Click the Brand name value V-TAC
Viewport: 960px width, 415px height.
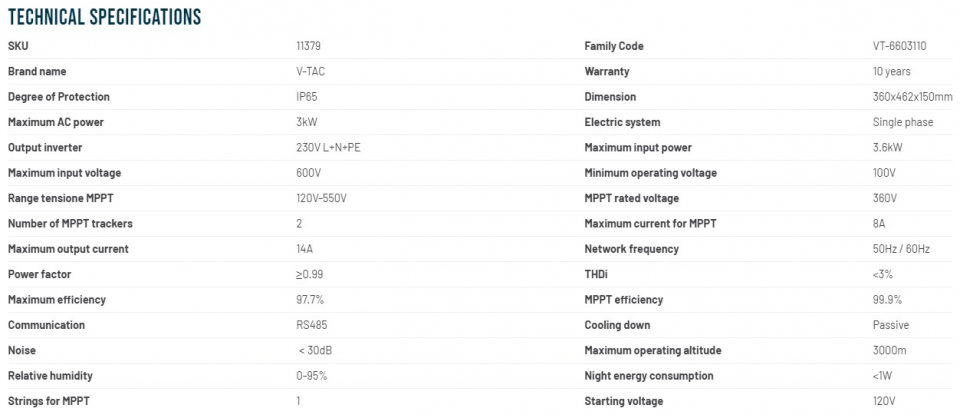(x=302, y=72)
